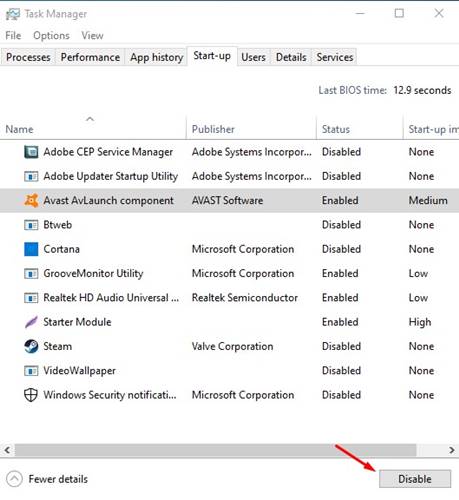The image size is (459, 500).
Task: Click the Steam startup entry icon
Action: (x=31, y=346)
